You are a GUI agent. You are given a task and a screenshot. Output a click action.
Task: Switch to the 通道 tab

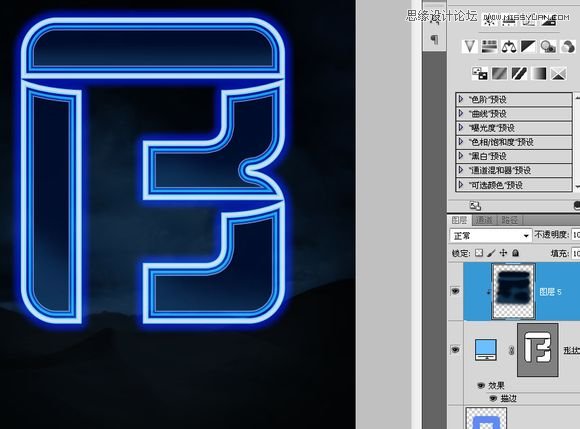[x=485, y=220]
